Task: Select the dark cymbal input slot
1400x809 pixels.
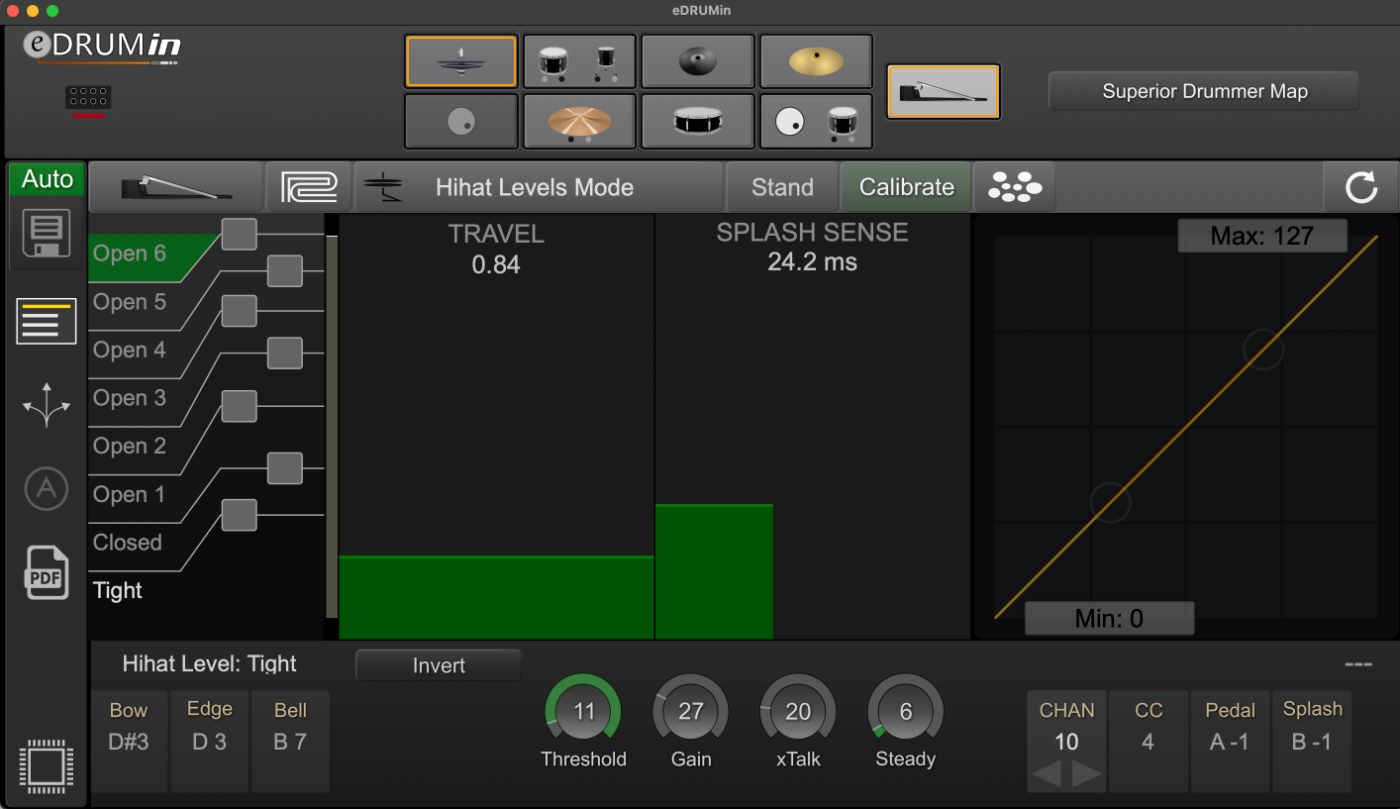Action: [697, 62]
